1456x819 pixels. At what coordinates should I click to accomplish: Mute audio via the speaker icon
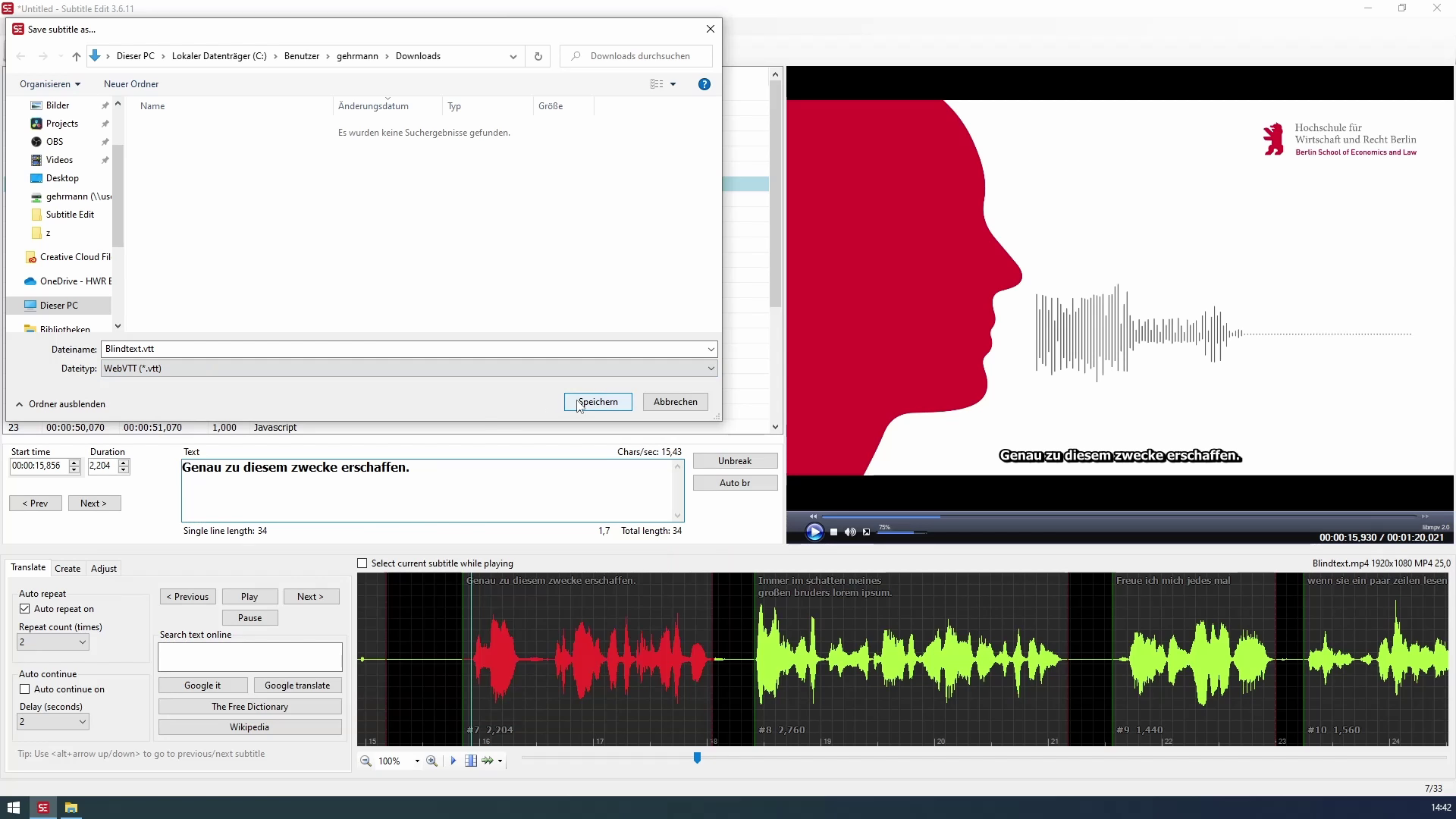(x=850, y=532)
